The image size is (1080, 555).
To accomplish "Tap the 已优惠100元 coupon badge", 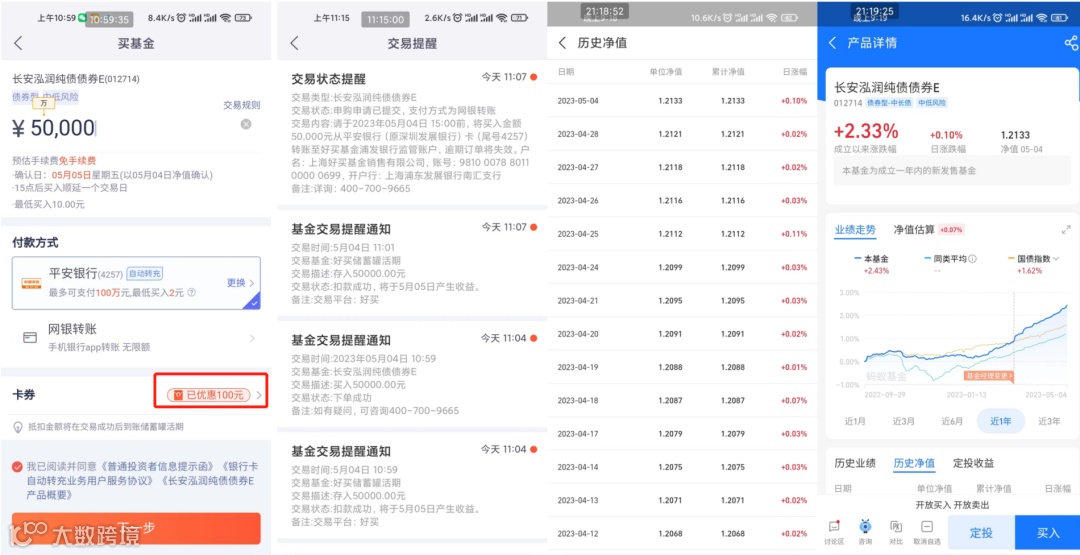I will tap(208, 395).
